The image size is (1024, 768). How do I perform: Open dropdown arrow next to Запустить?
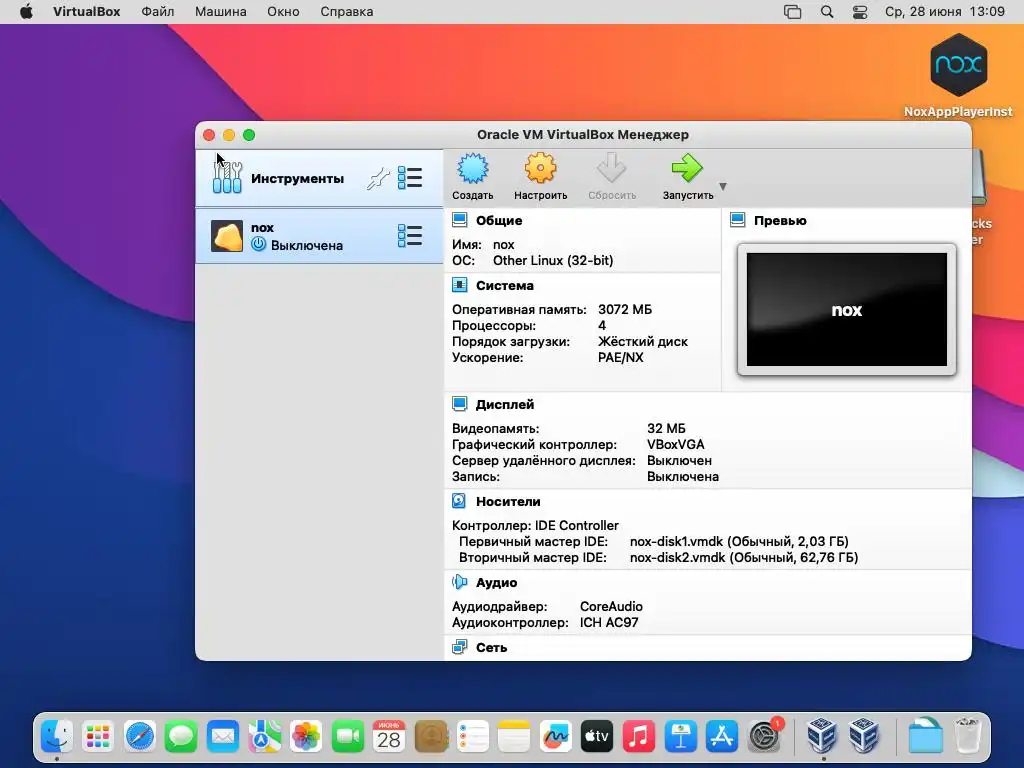(723, 186)
